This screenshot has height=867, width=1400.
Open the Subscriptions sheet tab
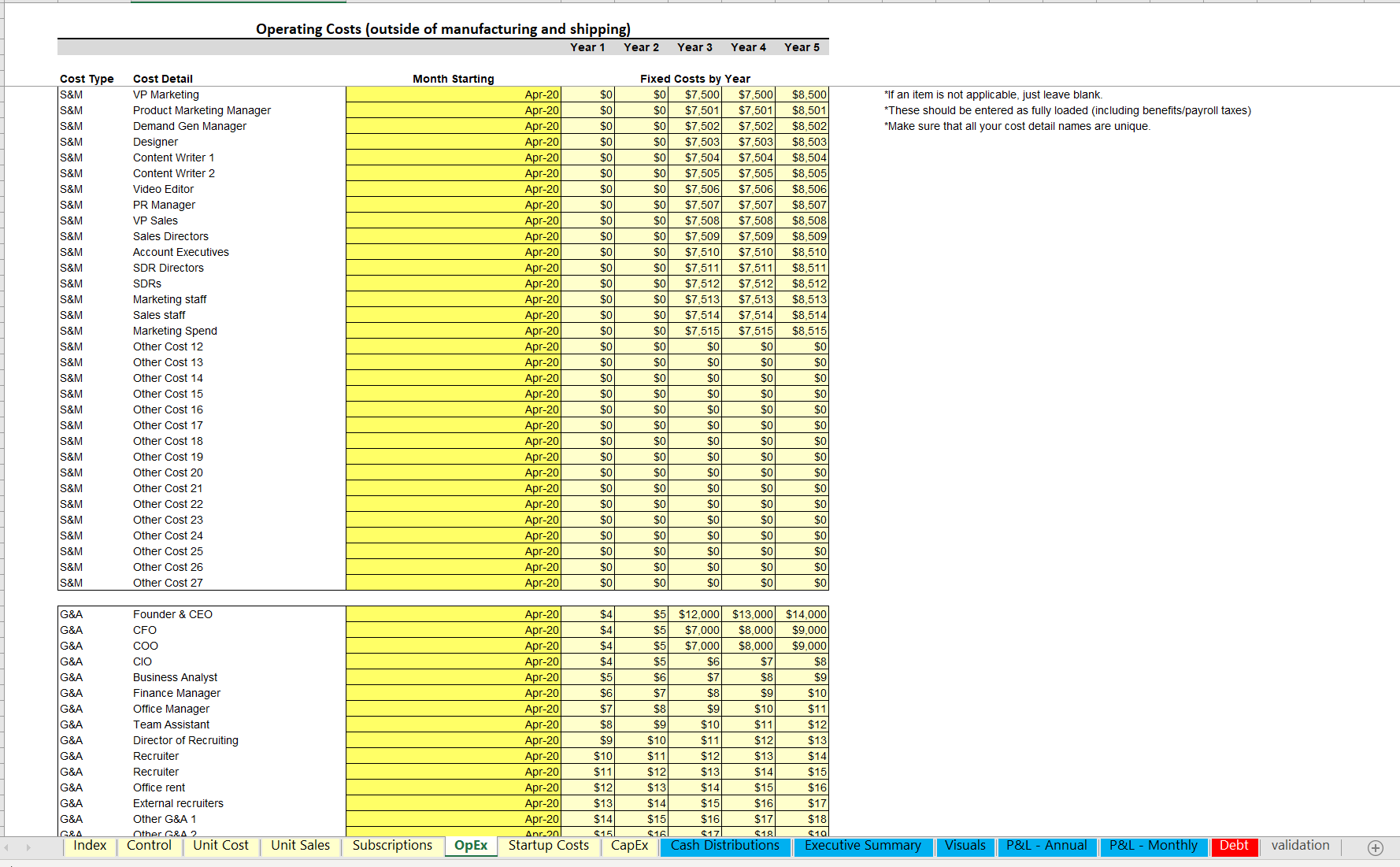392,846
